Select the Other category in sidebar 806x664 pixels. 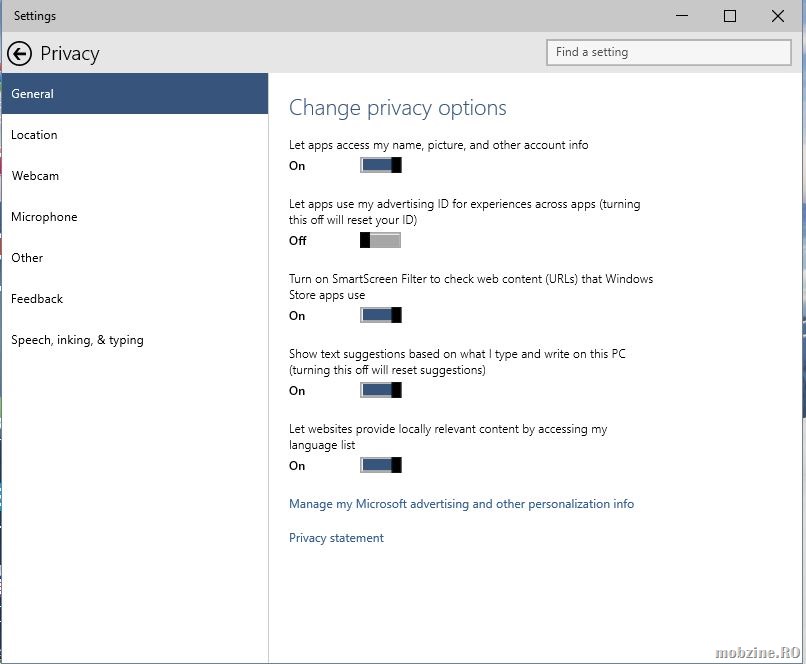(27, 258)
